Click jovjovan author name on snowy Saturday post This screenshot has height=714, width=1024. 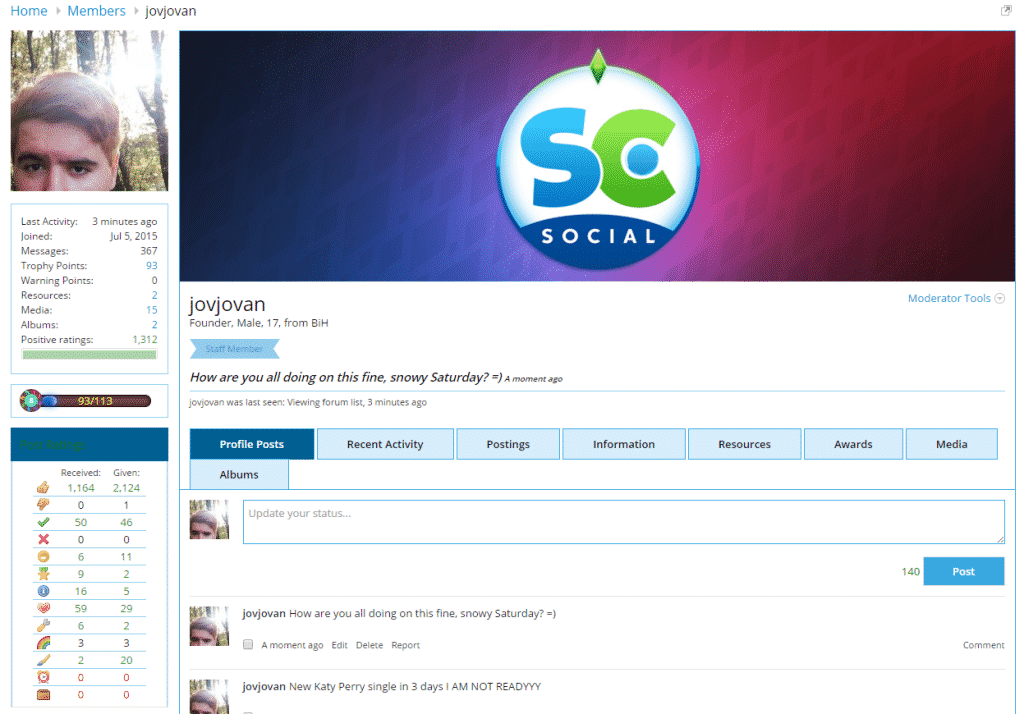point(264,613)
